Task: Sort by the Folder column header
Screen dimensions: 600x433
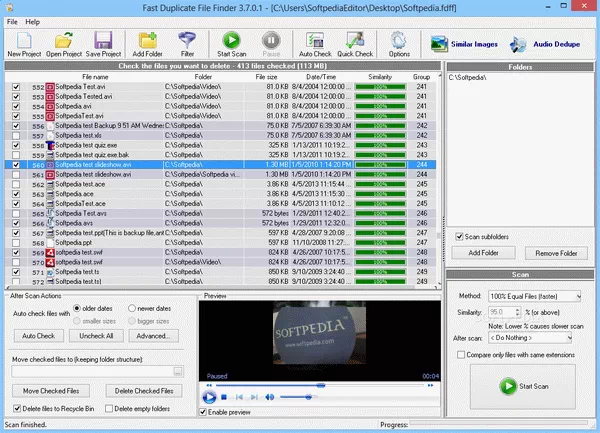Action: click(203, 77)
